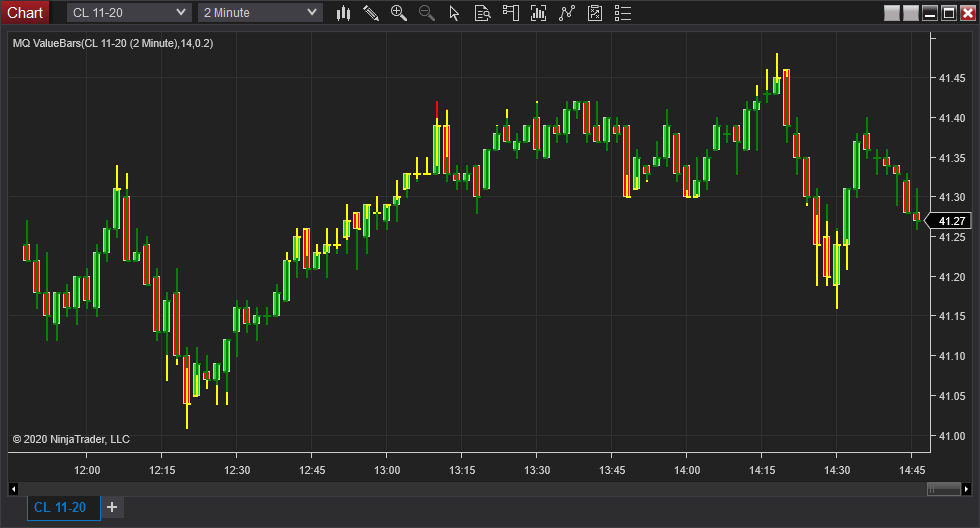The image size is (980, 528).
Task: Show the Data Box window
Action: click(x=482, y=13)
